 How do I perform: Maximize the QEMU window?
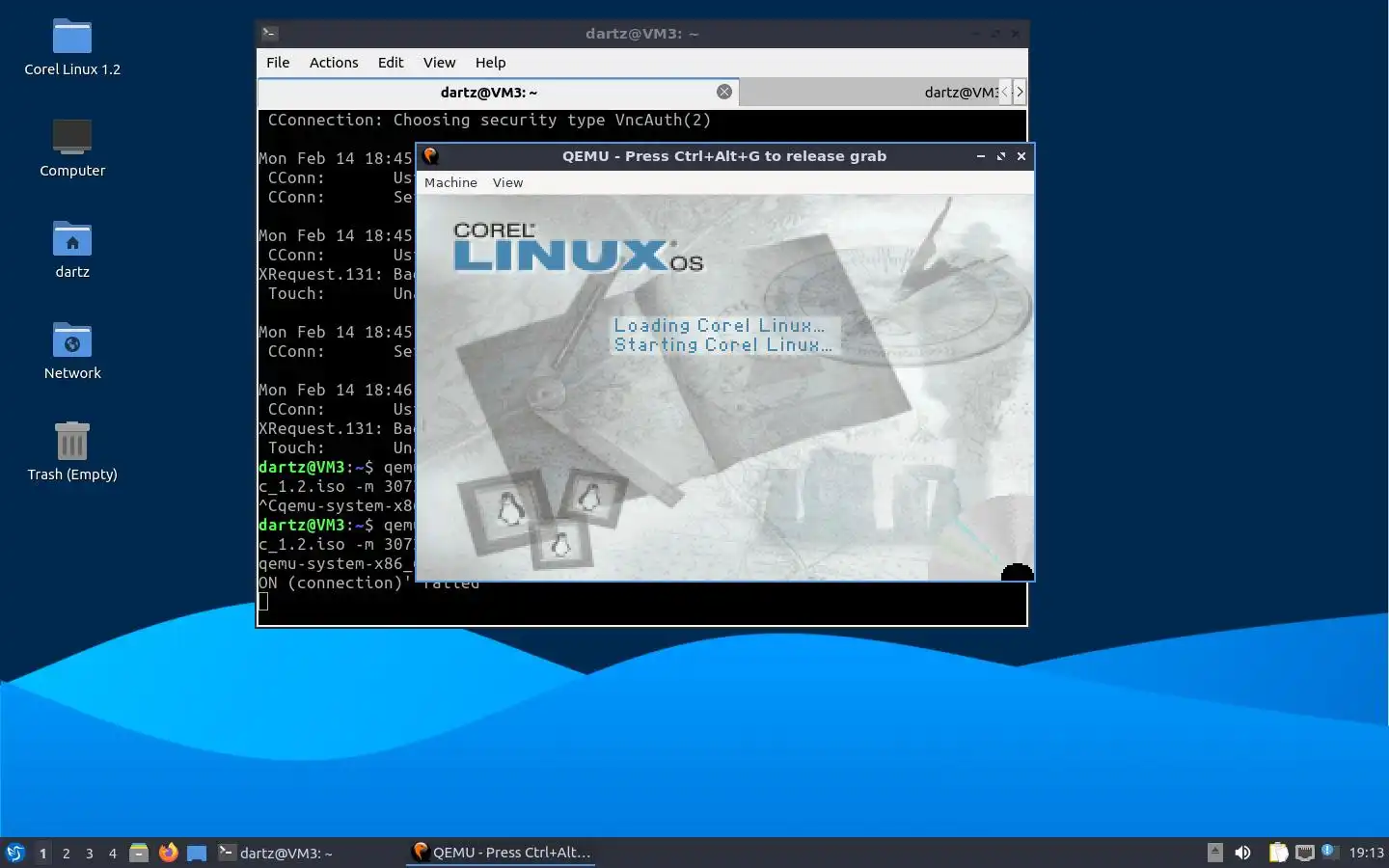(1000, 156)
